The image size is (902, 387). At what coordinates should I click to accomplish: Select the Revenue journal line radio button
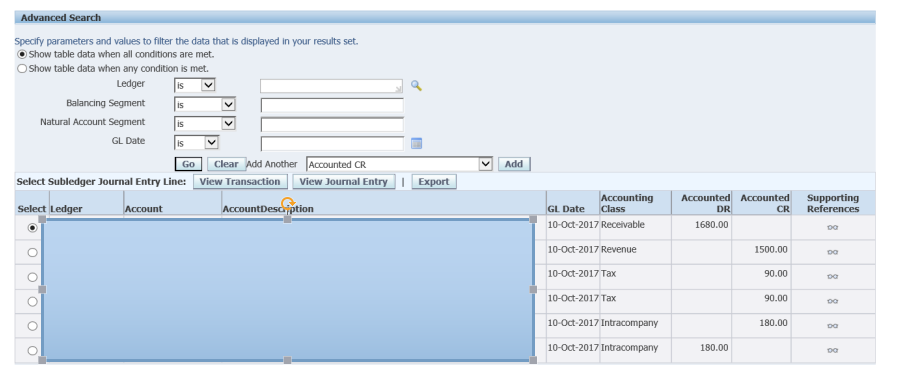[x=32, y=252]
